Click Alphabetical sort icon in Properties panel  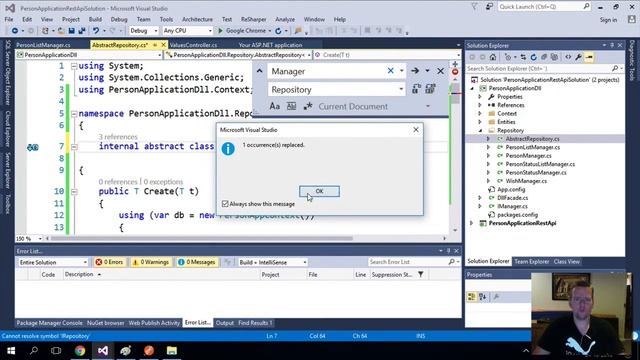coord(482,297)
